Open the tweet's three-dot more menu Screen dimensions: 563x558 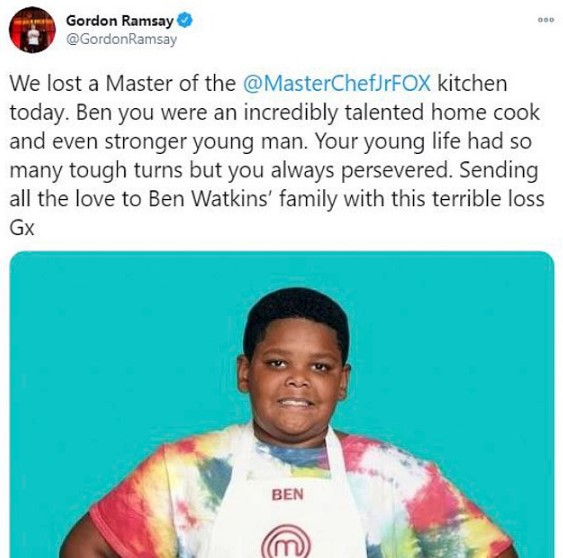pos(546,20)
